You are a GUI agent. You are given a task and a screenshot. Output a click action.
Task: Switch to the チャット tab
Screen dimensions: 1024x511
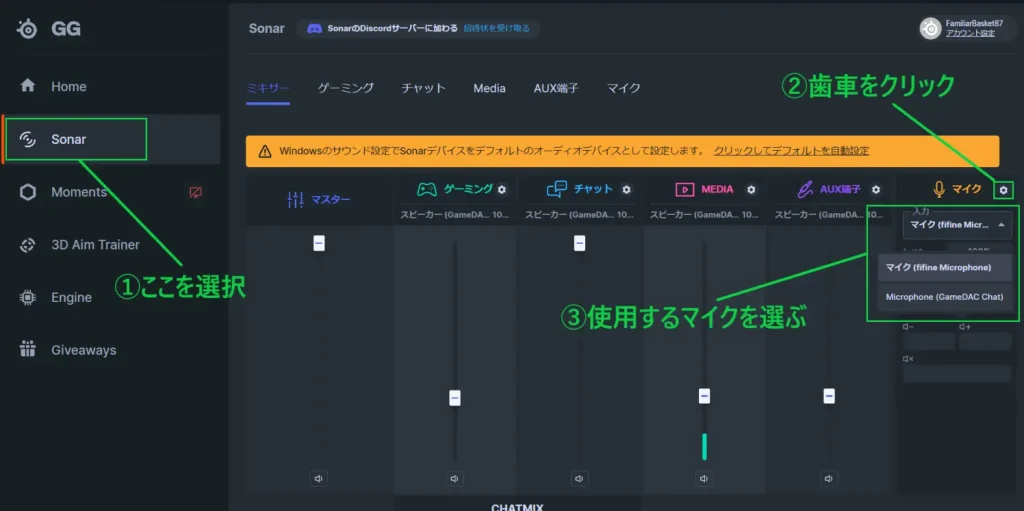(x=423, y=88)
